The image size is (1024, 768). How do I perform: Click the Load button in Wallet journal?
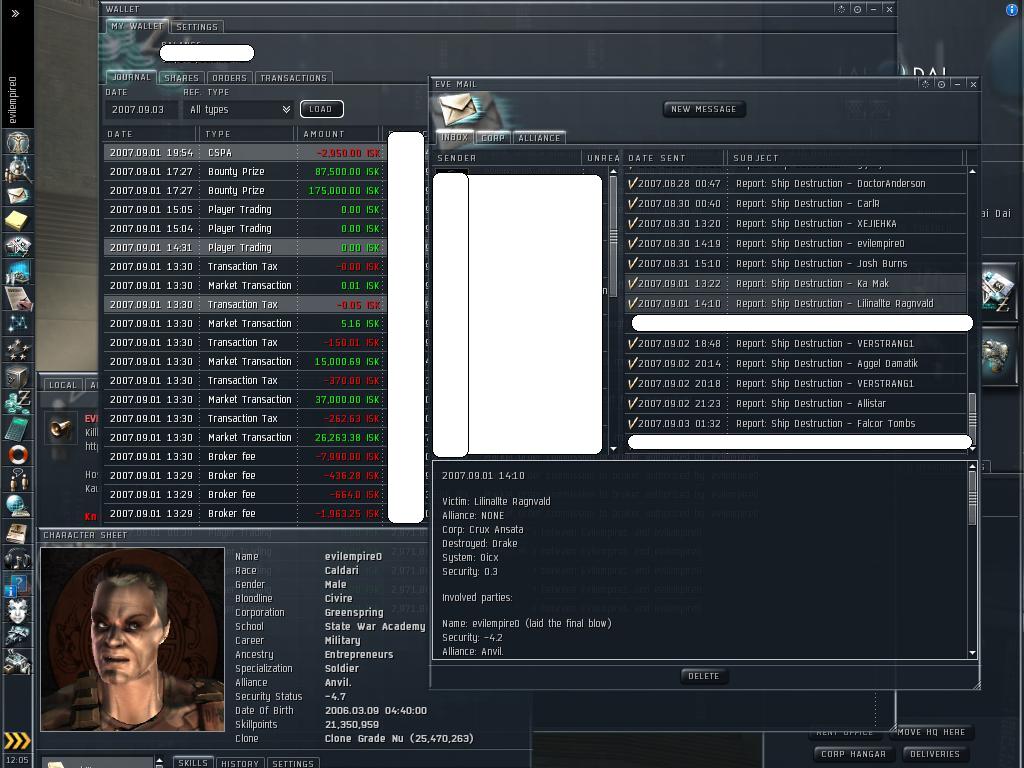[x=321, y=109]
